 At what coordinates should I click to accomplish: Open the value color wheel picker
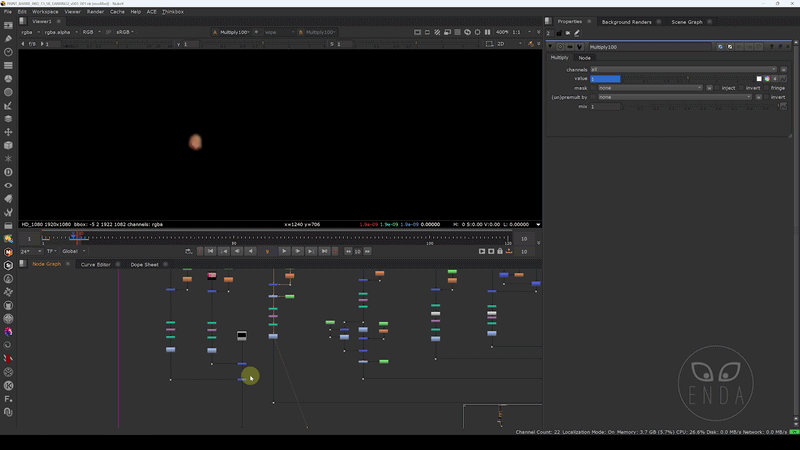767,79
